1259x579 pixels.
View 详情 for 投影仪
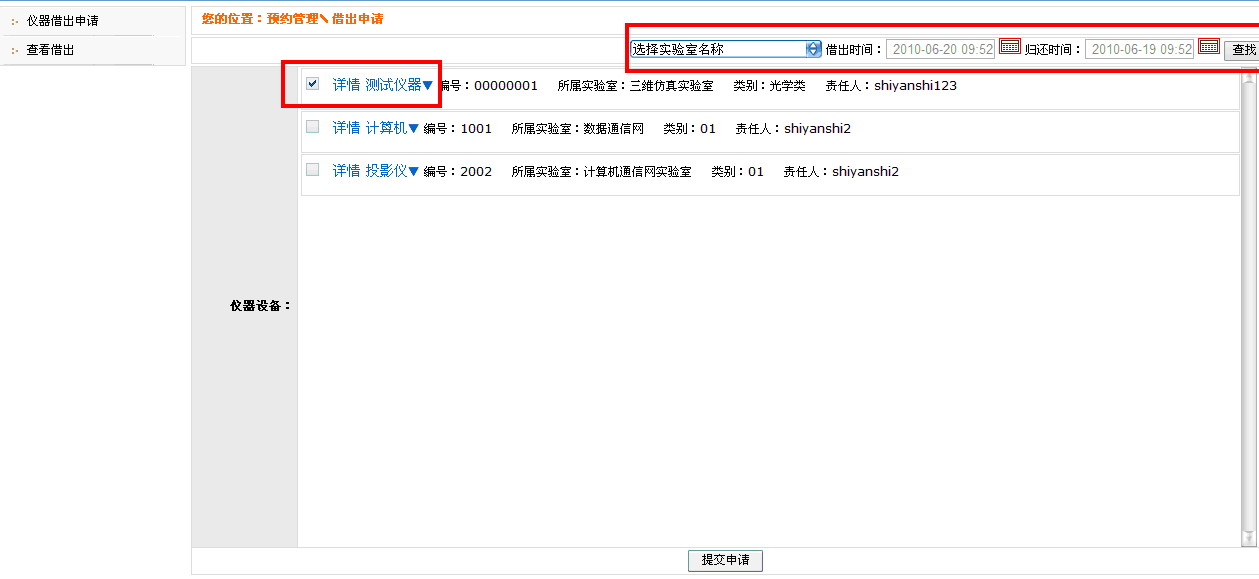click(x=346, y=171)
